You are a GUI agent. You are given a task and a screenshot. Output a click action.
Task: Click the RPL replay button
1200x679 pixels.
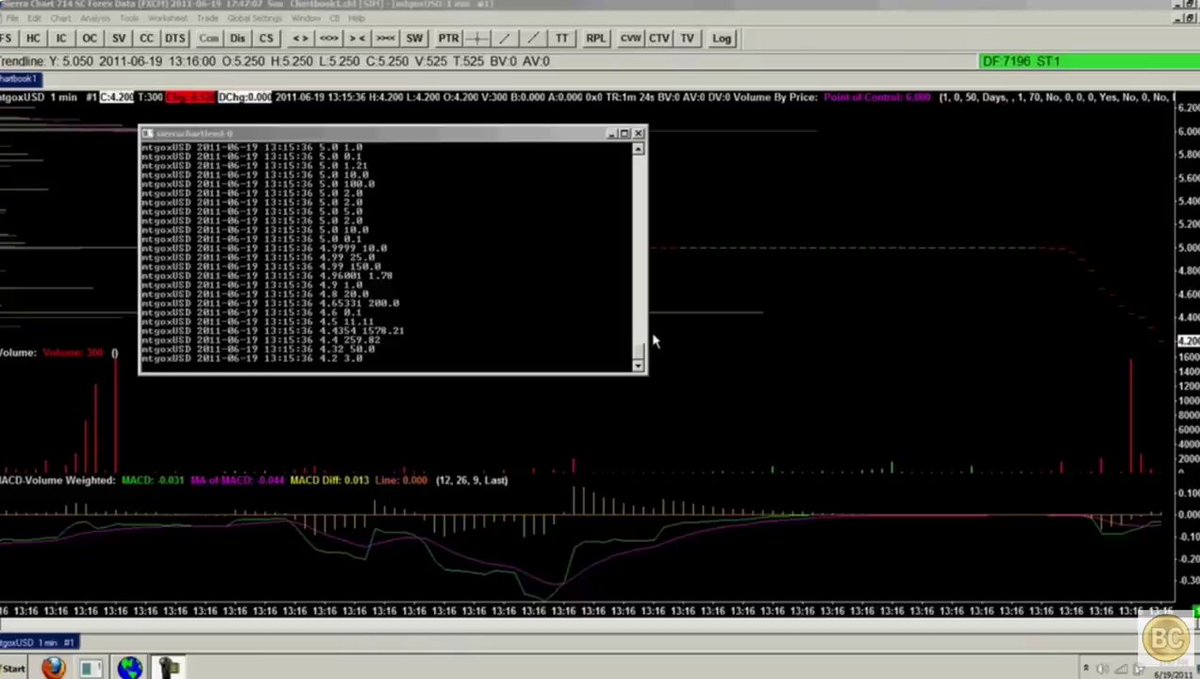(x=596, y=38)
